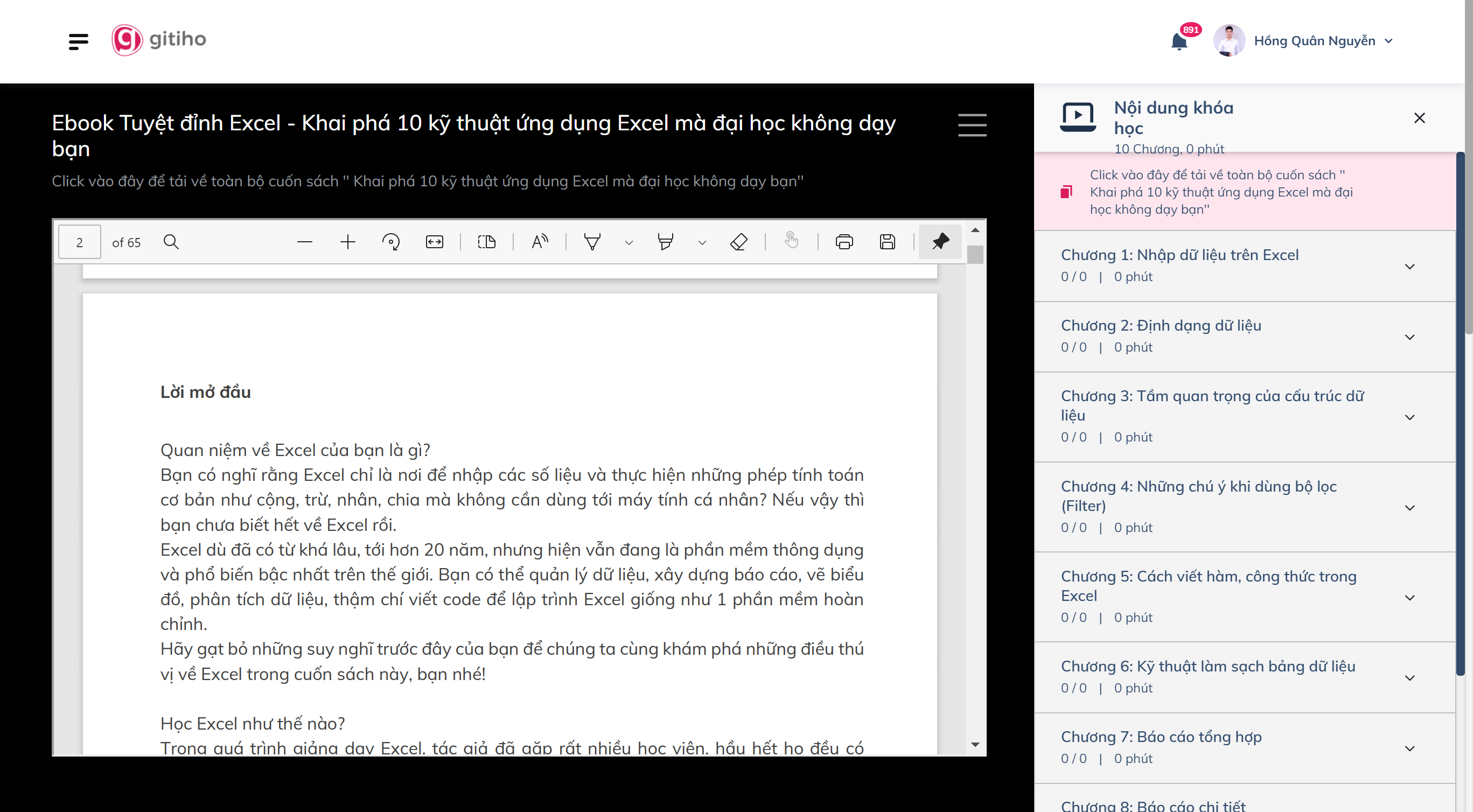Open the PDF search magnifier
The image size is (1473, 812).
point(171,242)
